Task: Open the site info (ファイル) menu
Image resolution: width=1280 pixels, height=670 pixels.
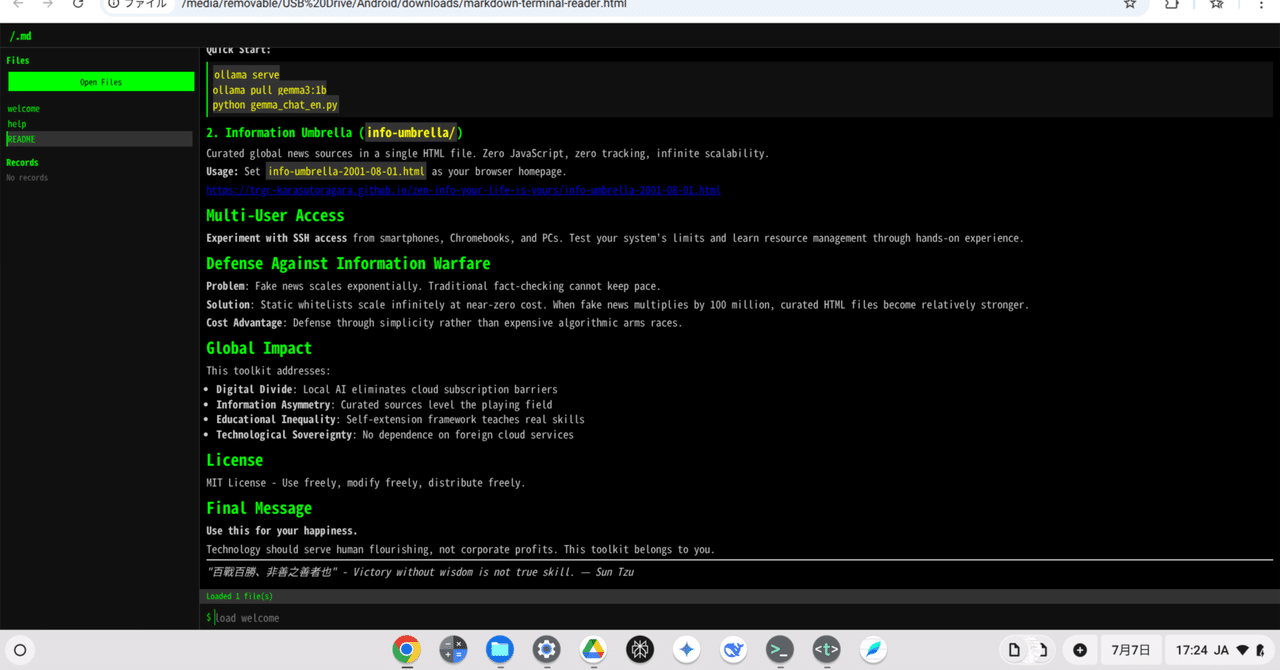Action: coord(133,4)
